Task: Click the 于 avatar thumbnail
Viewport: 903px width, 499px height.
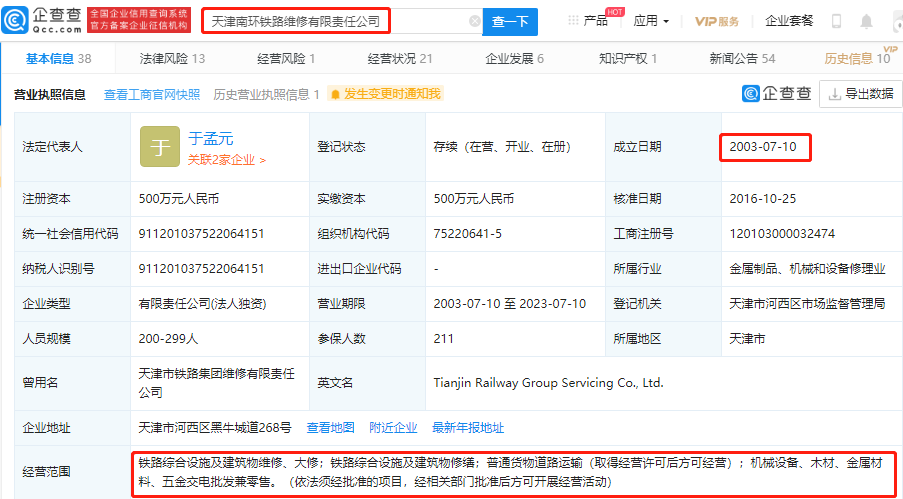Action: pyautogui.click(x=160, y=147)
